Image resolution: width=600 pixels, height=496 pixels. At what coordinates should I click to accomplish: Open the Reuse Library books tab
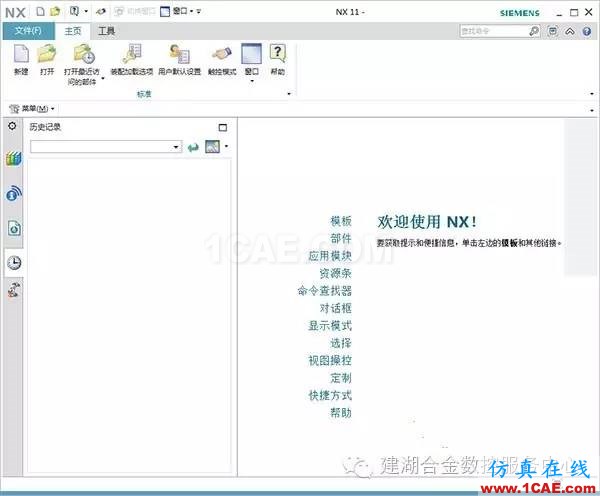(x=14, y=158)
